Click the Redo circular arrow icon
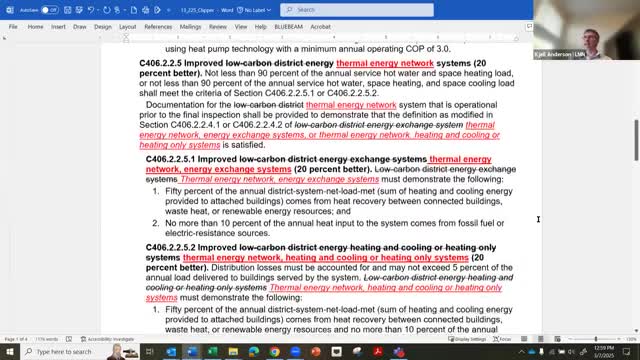Screen dimensions: 640x360 pos(107,10)
